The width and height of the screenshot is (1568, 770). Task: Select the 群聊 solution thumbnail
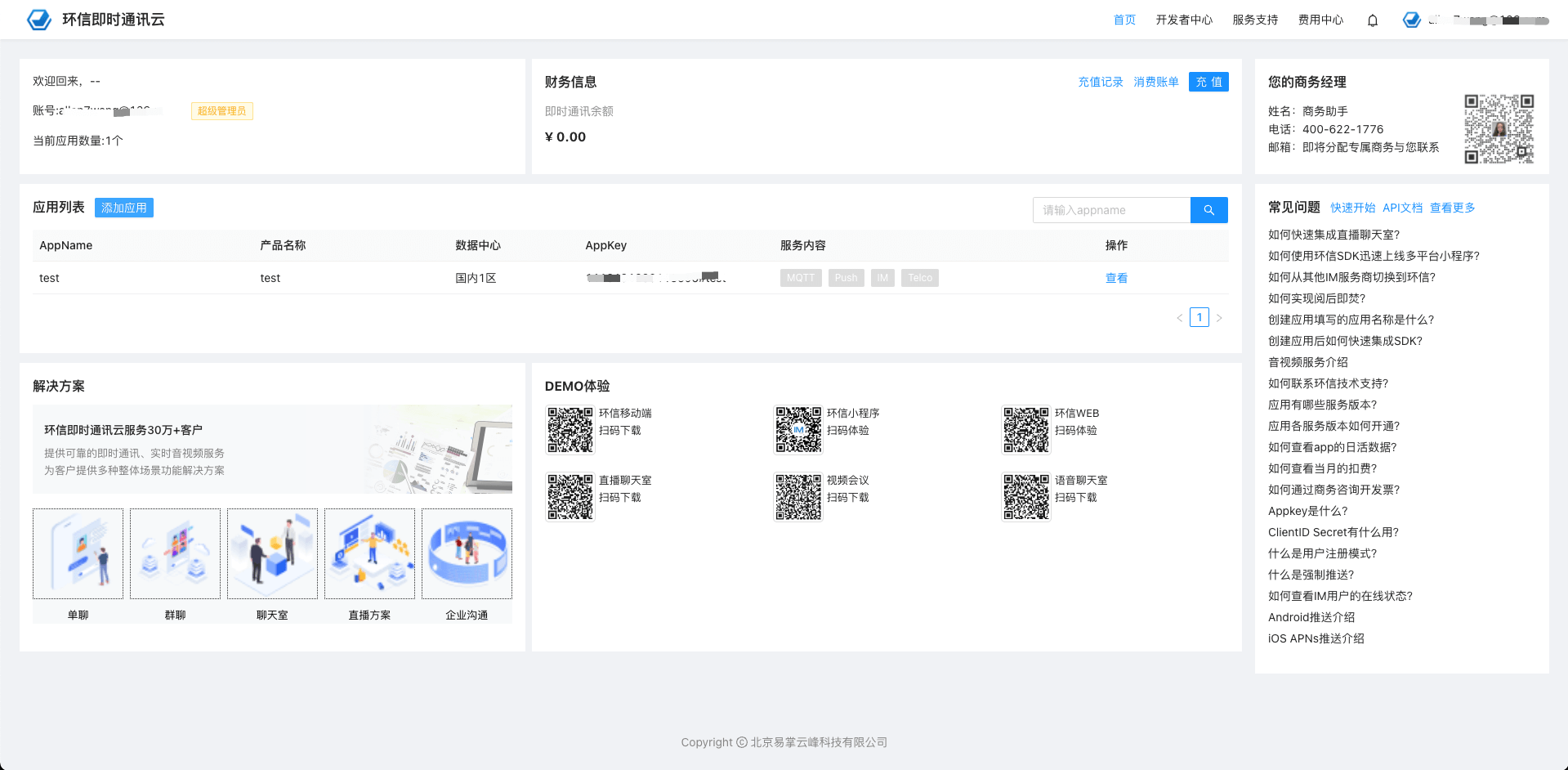(x=175, y=554)
